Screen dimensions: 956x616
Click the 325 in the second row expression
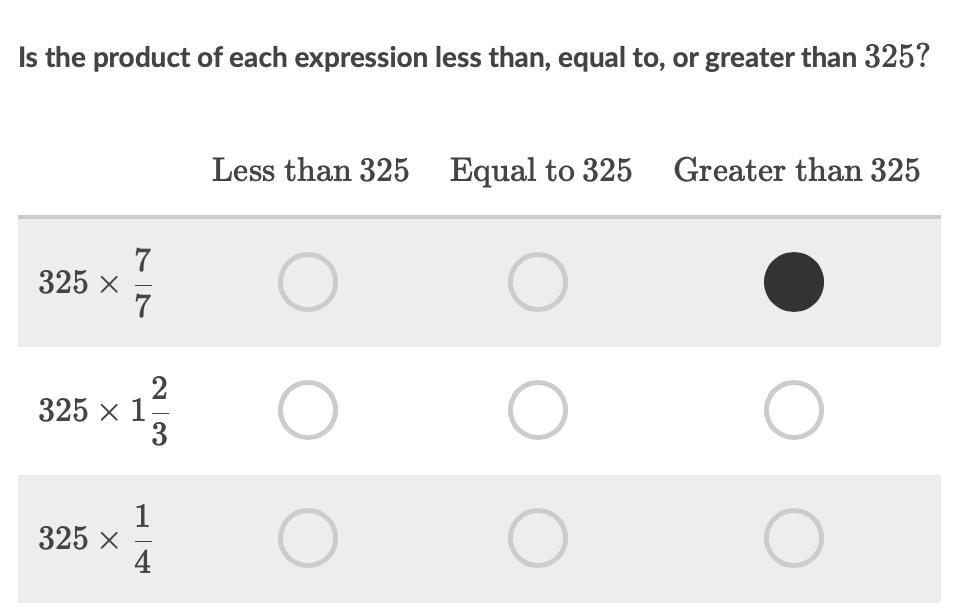63,410
